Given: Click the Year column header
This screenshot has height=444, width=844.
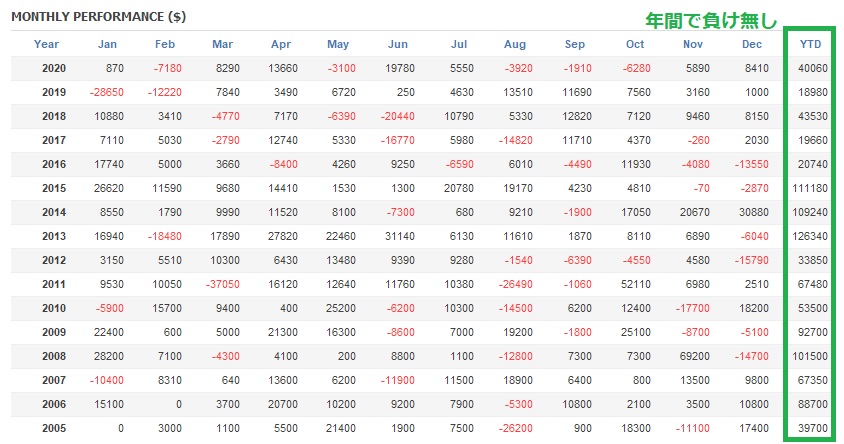Looking at the screenshot, I should (x=46, y=44).
